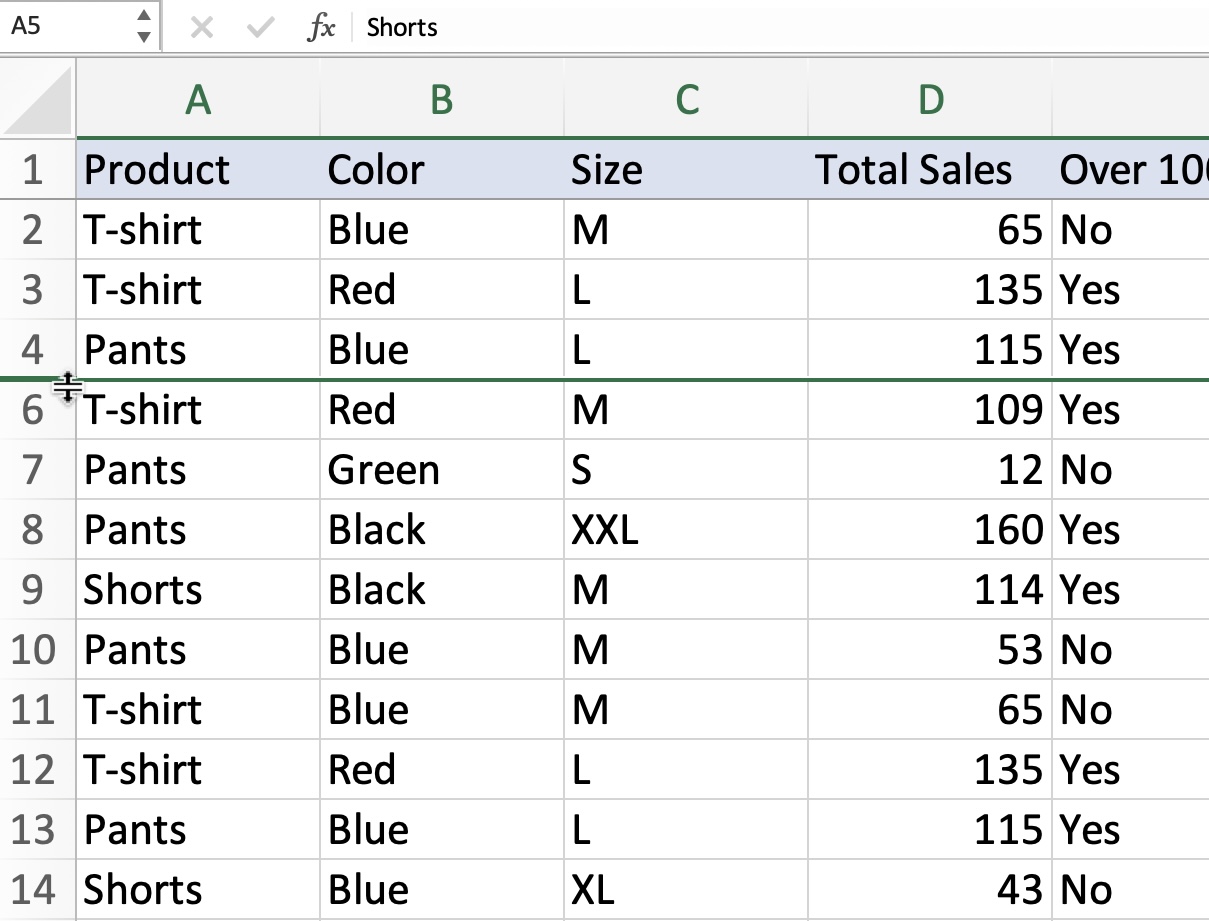Select 115 cell in row 13

click(930, 829)
